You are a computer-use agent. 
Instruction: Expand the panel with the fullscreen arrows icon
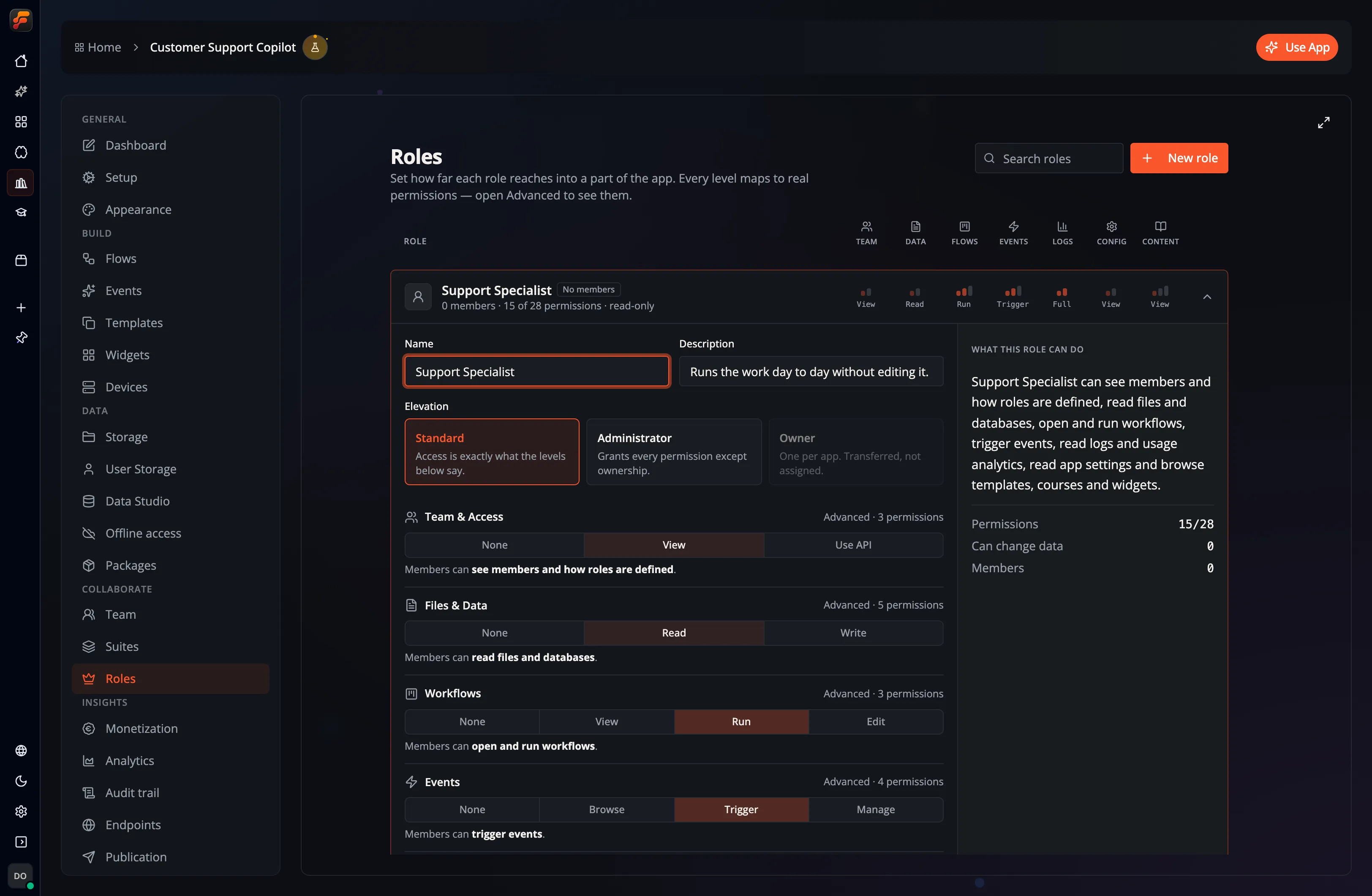1323,122
